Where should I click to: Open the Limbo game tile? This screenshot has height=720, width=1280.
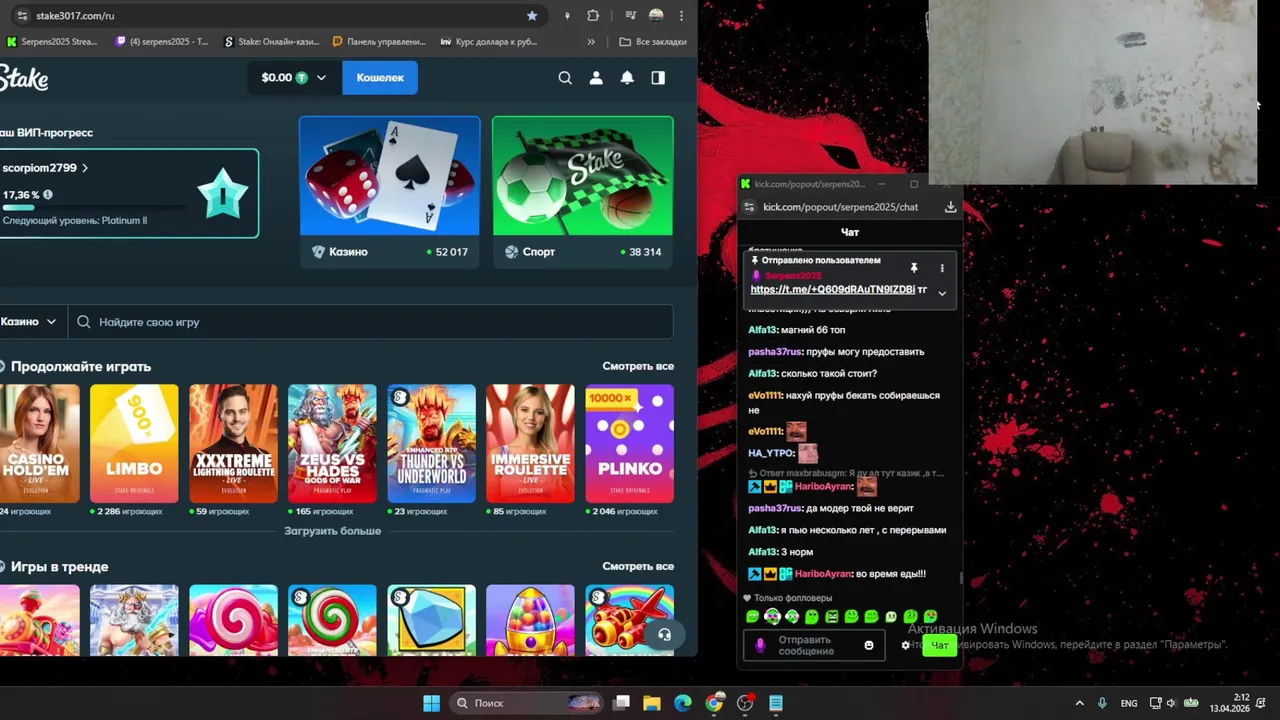(134, 443)
